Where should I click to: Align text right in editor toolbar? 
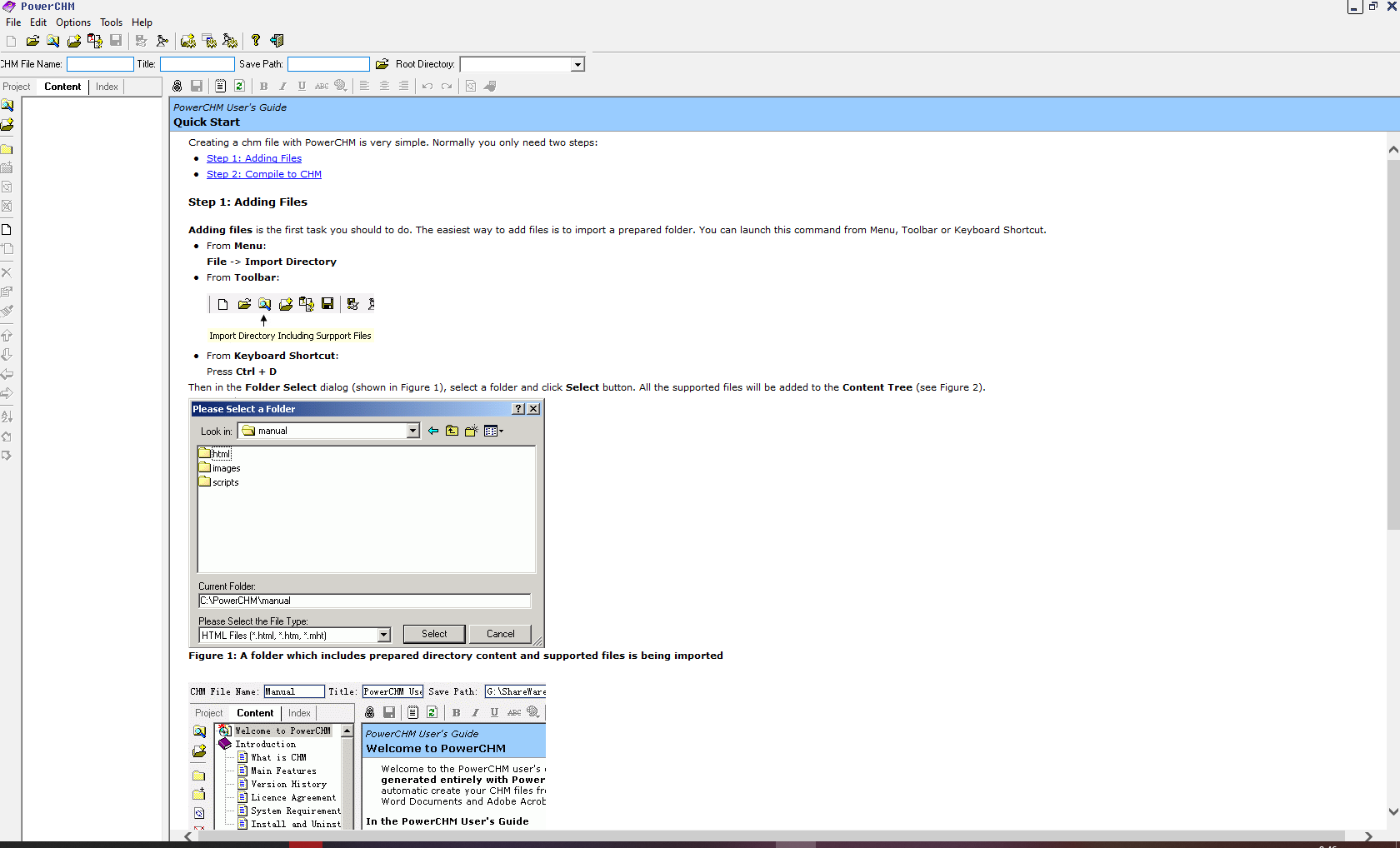click(x=403, y=86)
